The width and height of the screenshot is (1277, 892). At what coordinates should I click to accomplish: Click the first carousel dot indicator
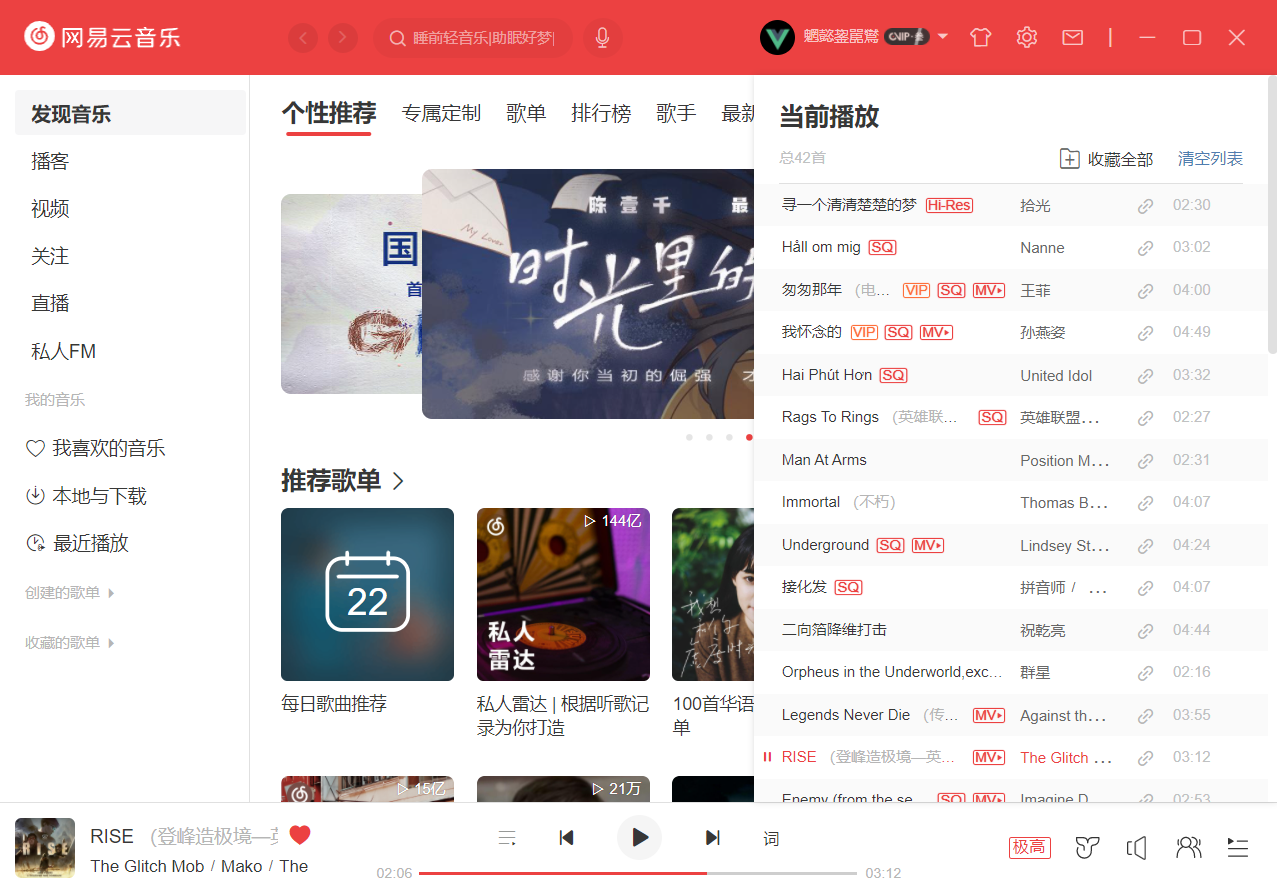coord(689,437)
